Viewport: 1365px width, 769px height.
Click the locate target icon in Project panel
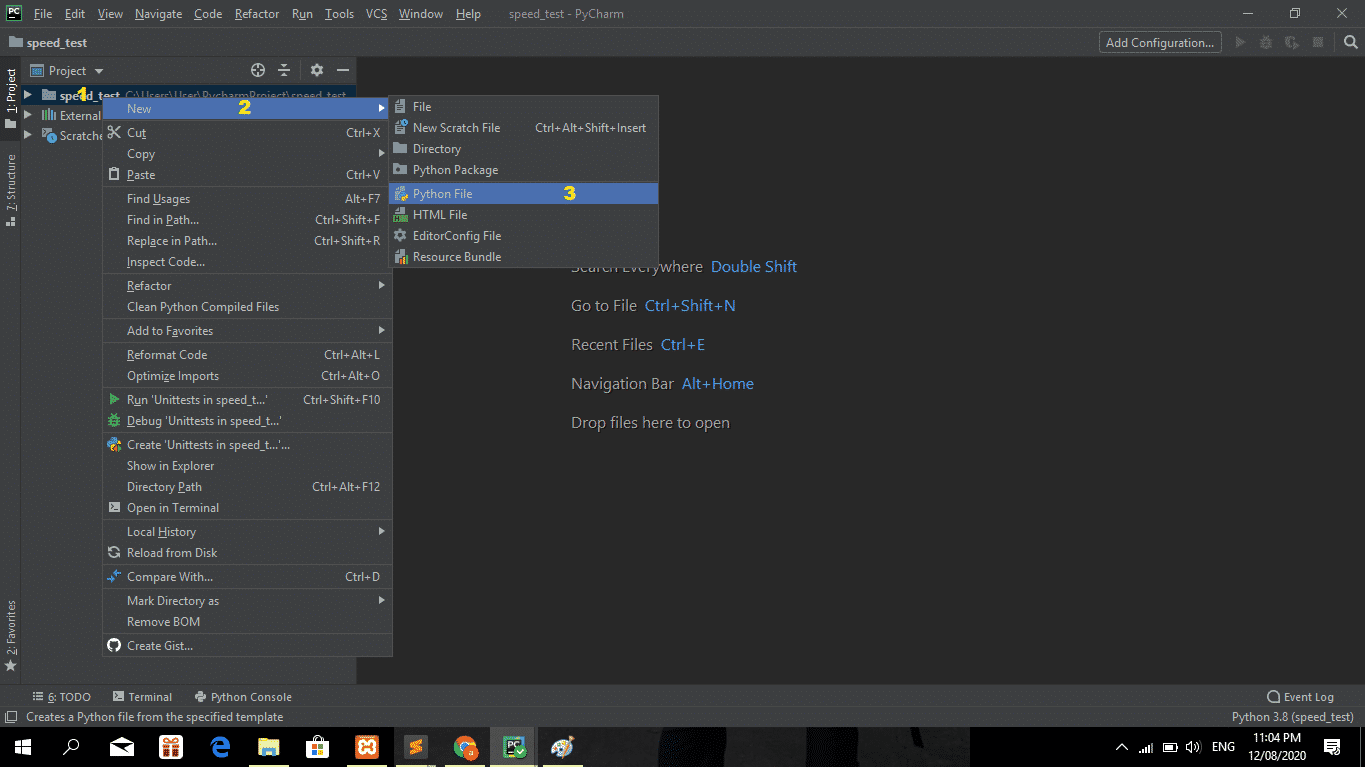pyautogui.click(x=258, y=70)
